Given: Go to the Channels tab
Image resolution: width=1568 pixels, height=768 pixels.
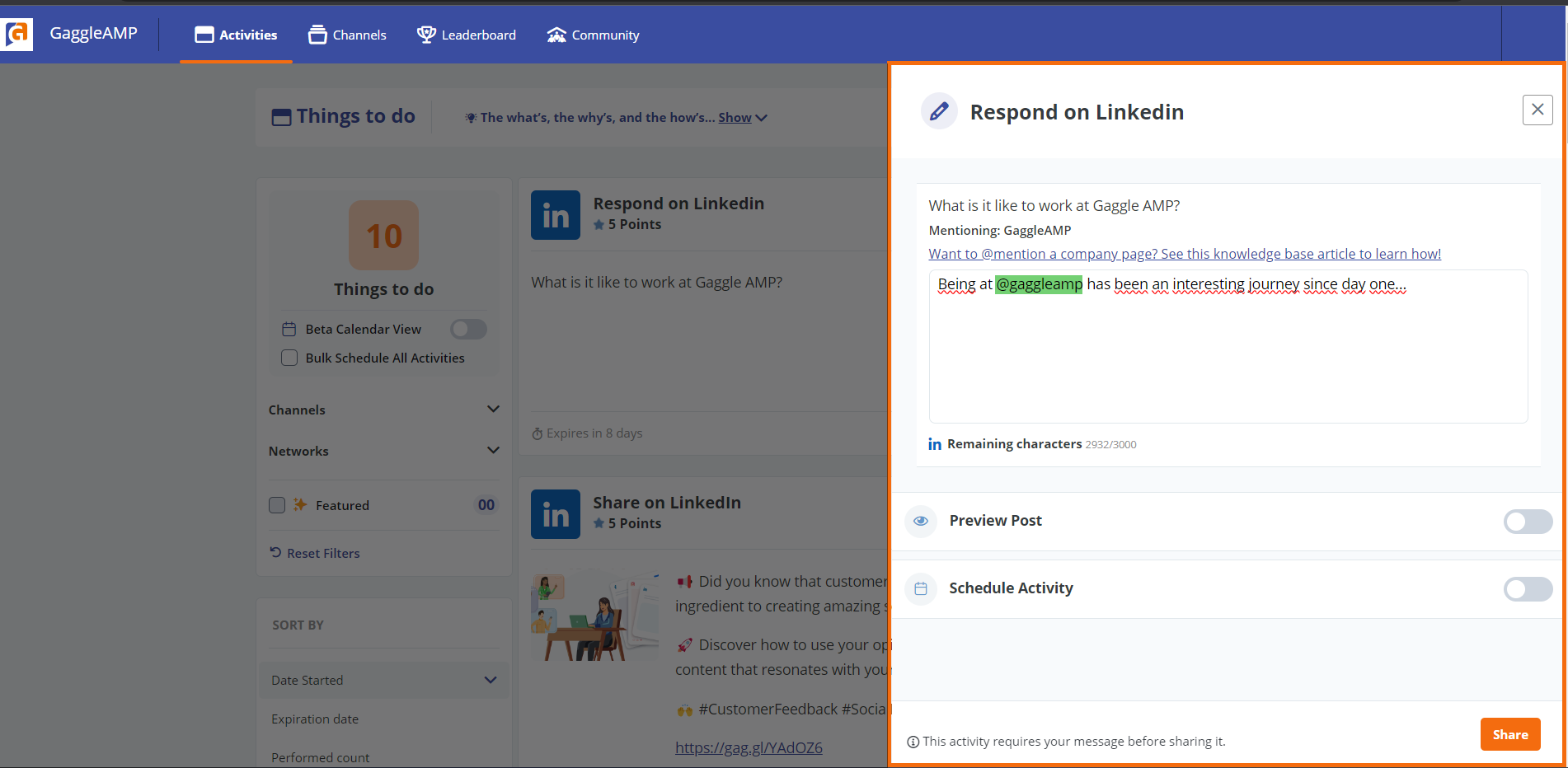Looking at the screenshot, I should click(347, 35).
